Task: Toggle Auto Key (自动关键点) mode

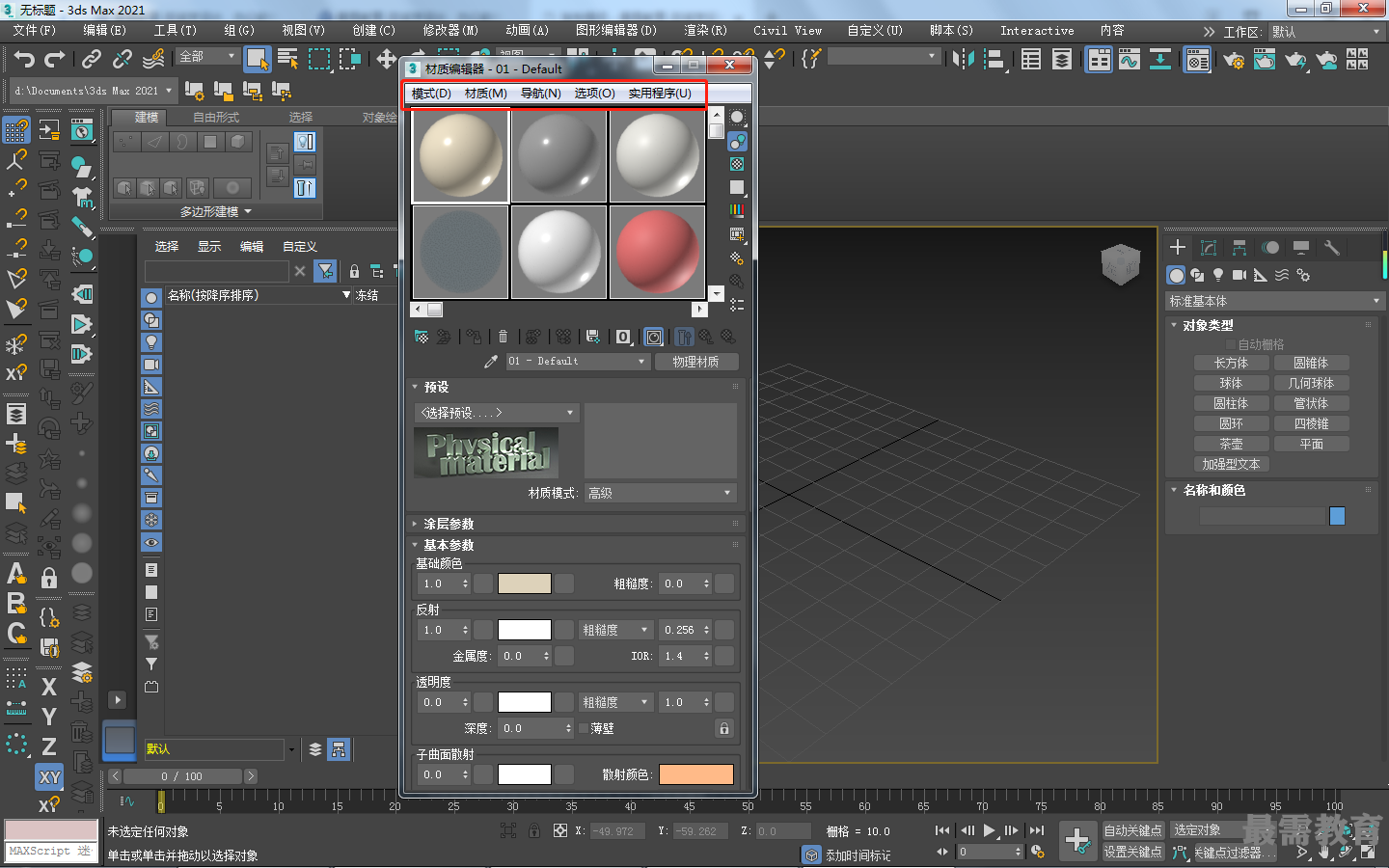Action: (1133, 830)
